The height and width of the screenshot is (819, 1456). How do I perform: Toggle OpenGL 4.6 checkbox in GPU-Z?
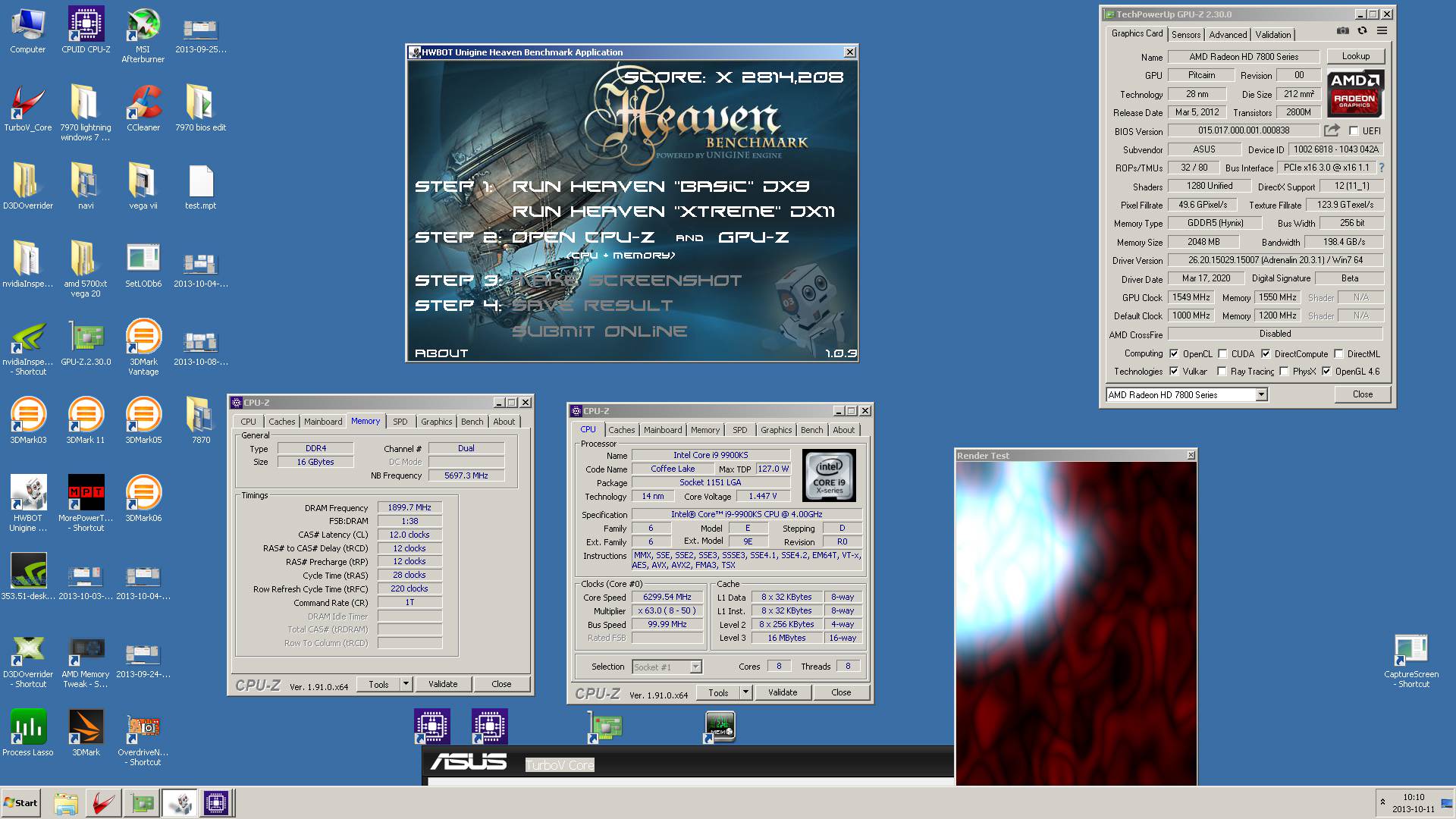coord(1326,371)
